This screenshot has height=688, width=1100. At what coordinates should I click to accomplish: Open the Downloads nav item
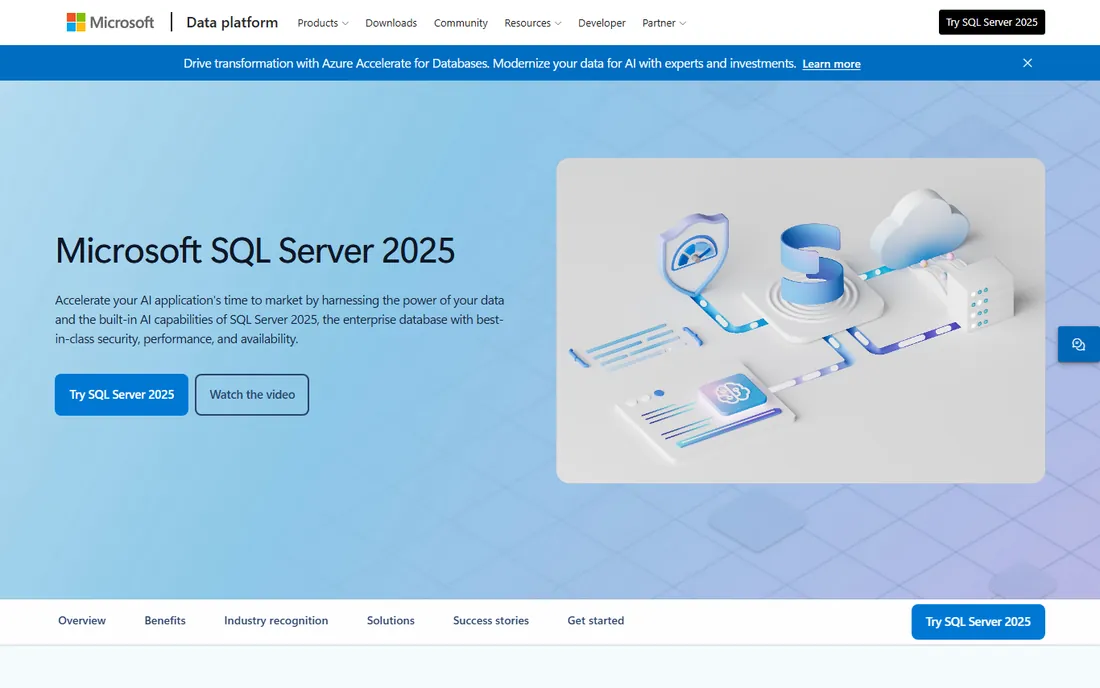[391, 23]
